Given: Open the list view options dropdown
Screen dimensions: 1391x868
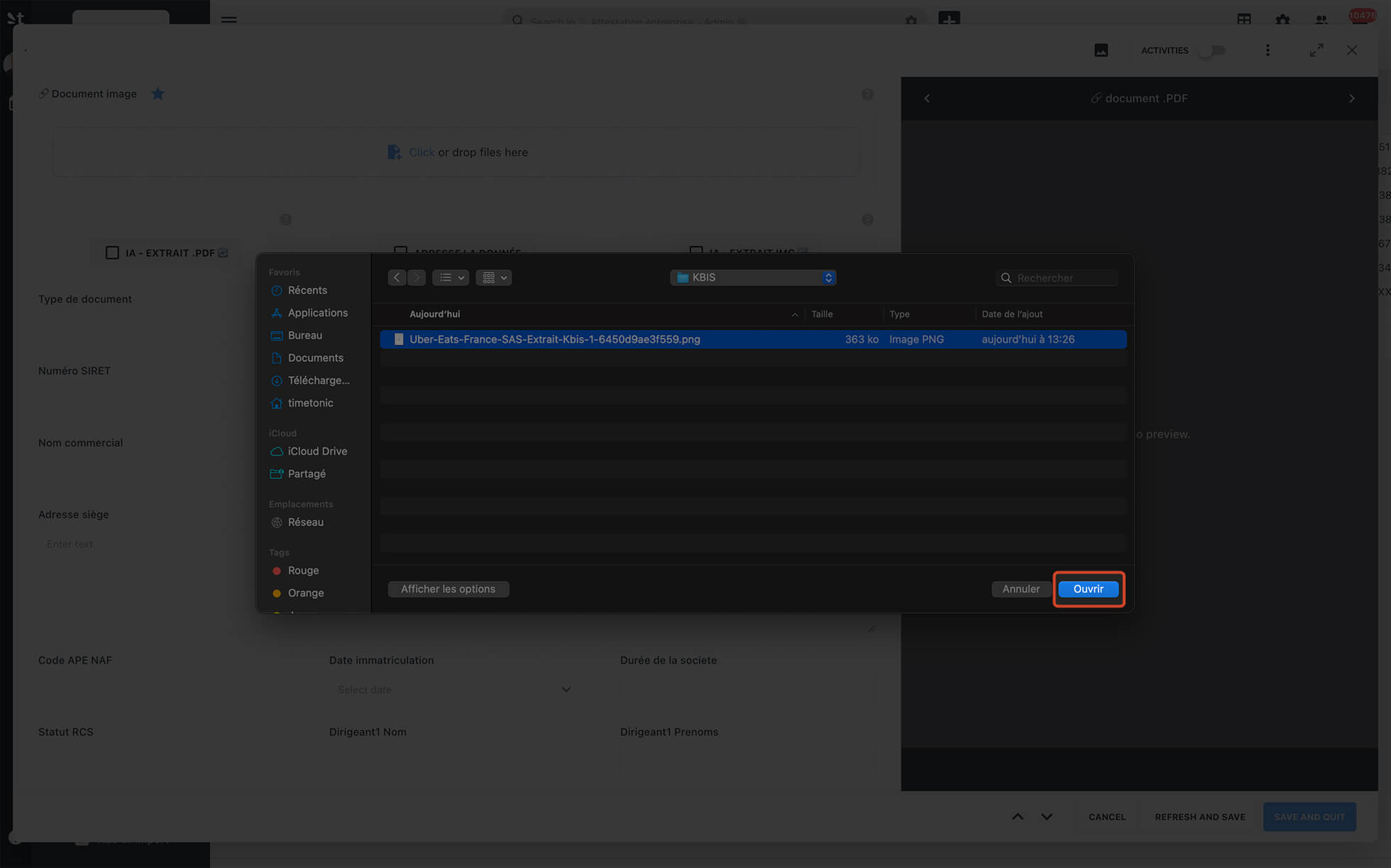Looking at the screenshot, I should pyautogui.click(x=451, y=278).
